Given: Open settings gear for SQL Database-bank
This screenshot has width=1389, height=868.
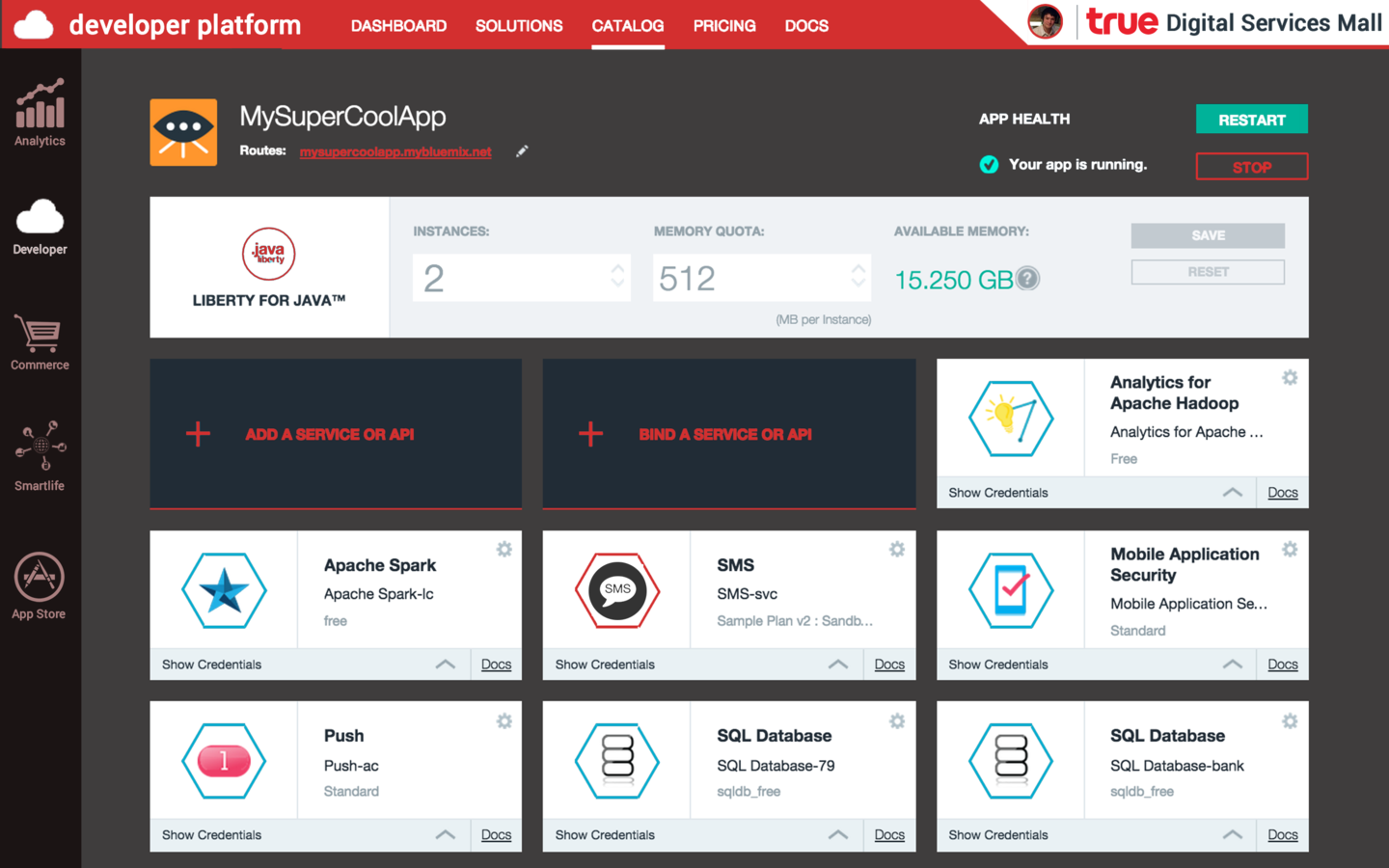Looking at the screenshot, I should (x=1290, y=721).
